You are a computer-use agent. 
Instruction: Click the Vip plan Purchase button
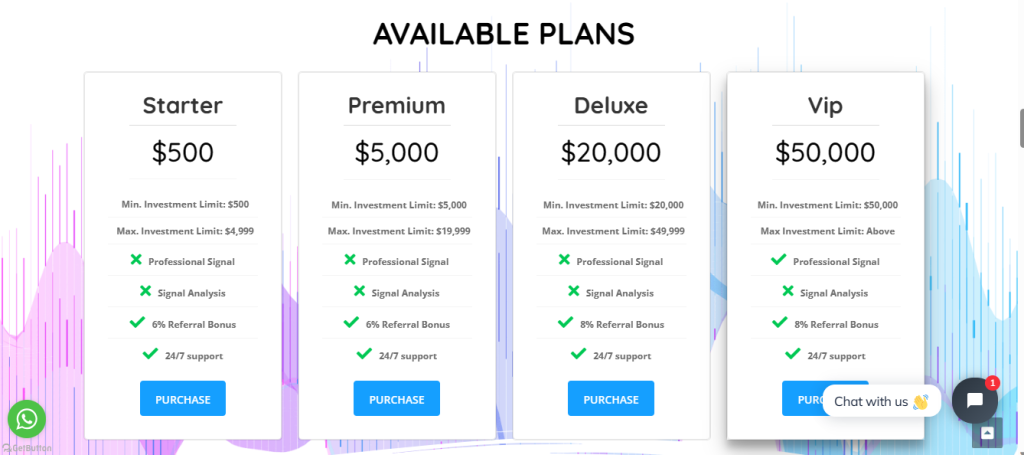tap(802, 399)
